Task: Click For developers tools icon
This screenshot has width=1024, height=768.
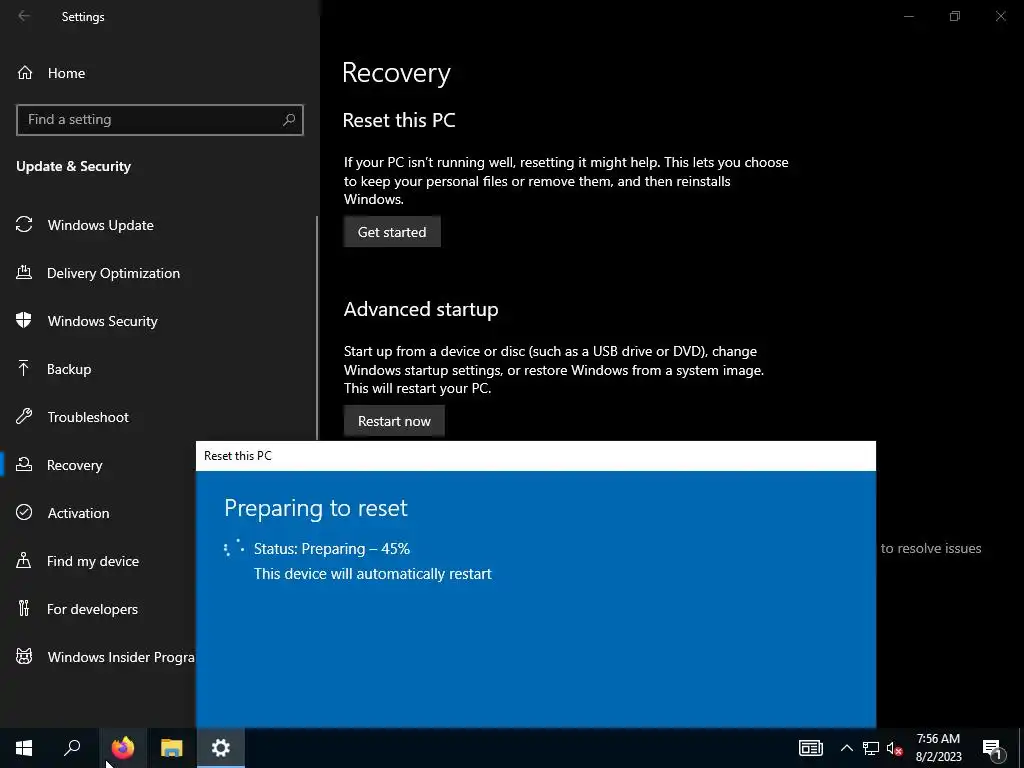Action: tap(24, 608)
